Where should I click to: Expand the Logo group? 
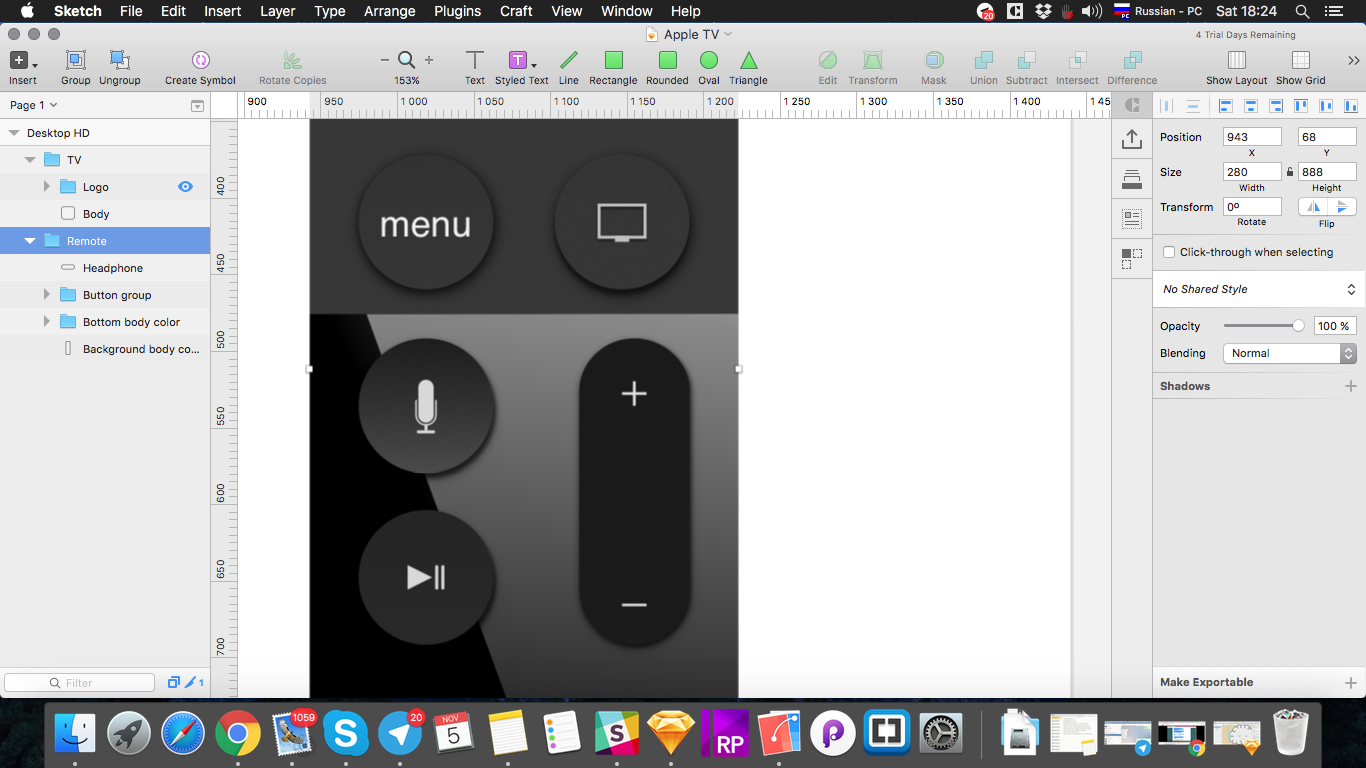pyautogui.click(x=46, y=186)
